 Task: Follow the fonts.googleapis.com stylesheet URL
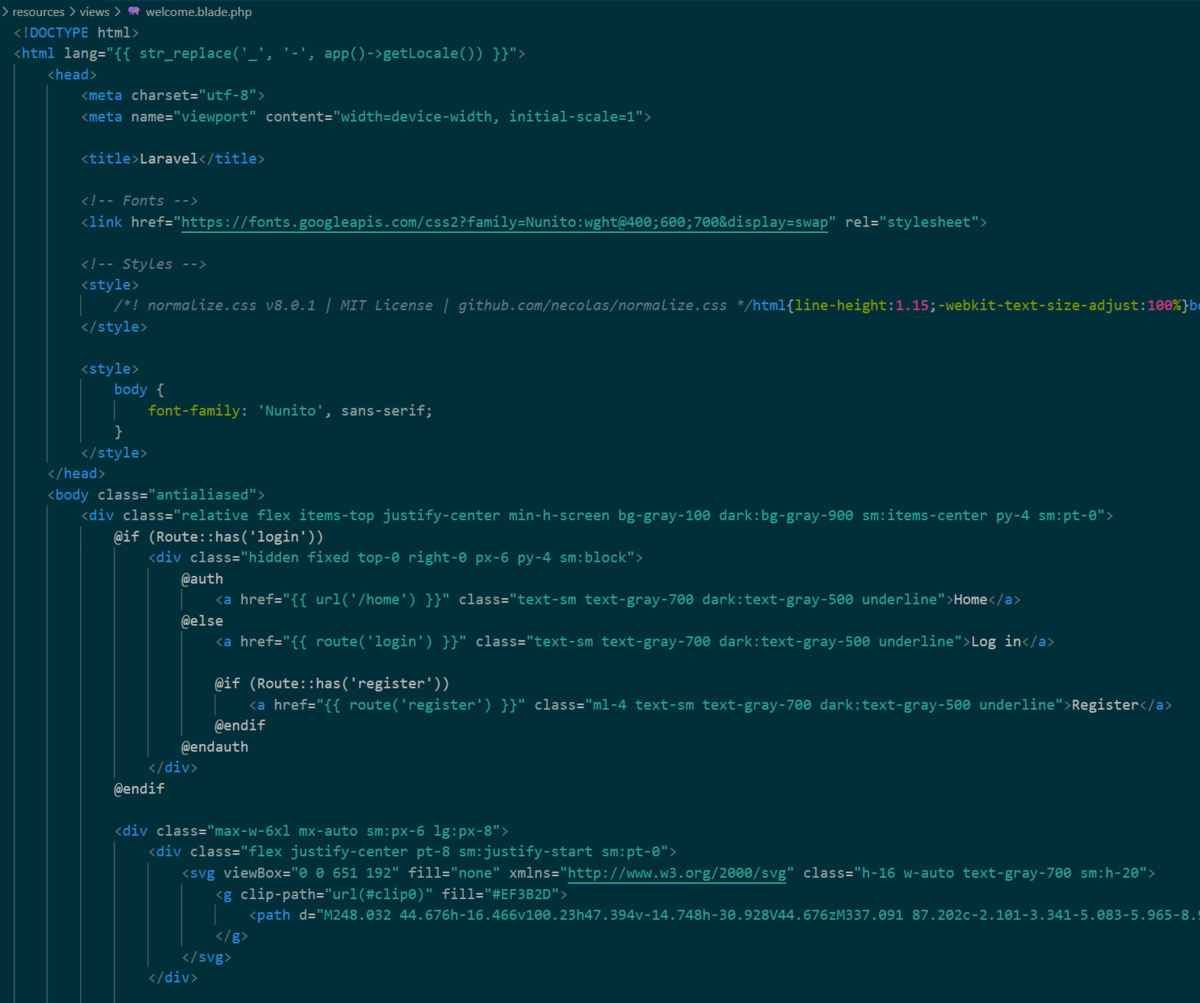505,222
